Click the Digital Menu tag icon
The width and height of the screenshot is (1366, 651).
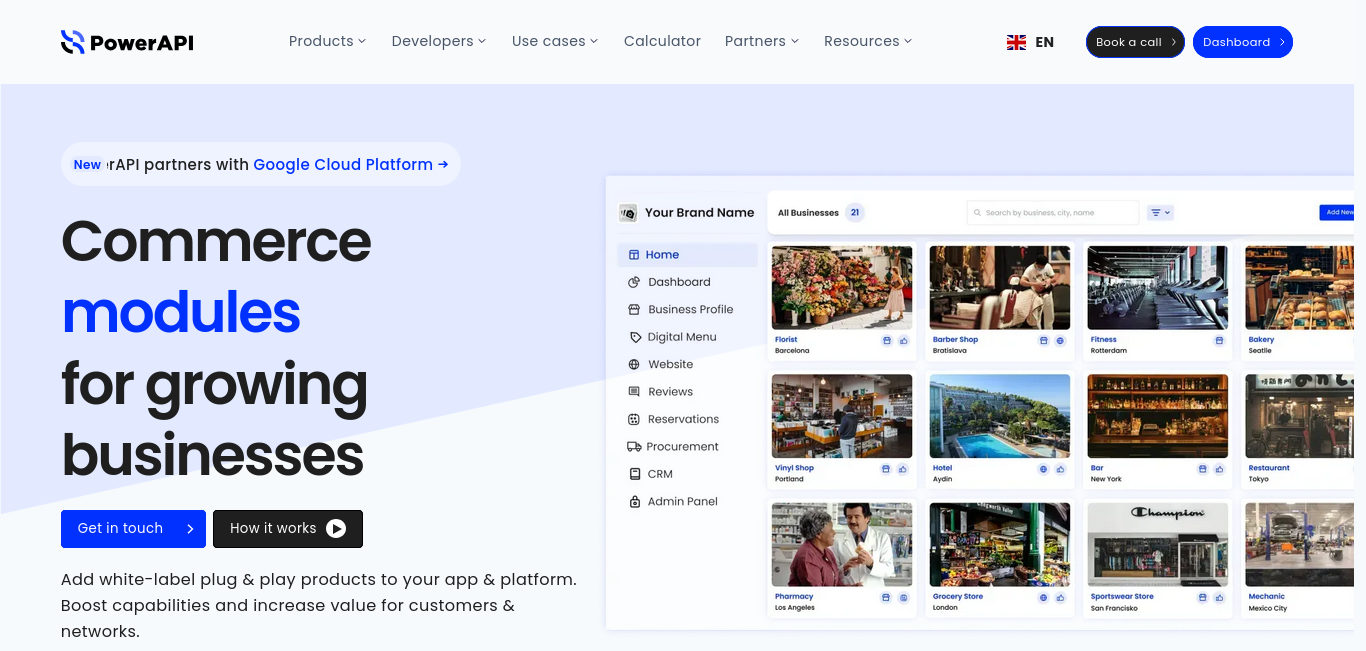pos(634,337)
